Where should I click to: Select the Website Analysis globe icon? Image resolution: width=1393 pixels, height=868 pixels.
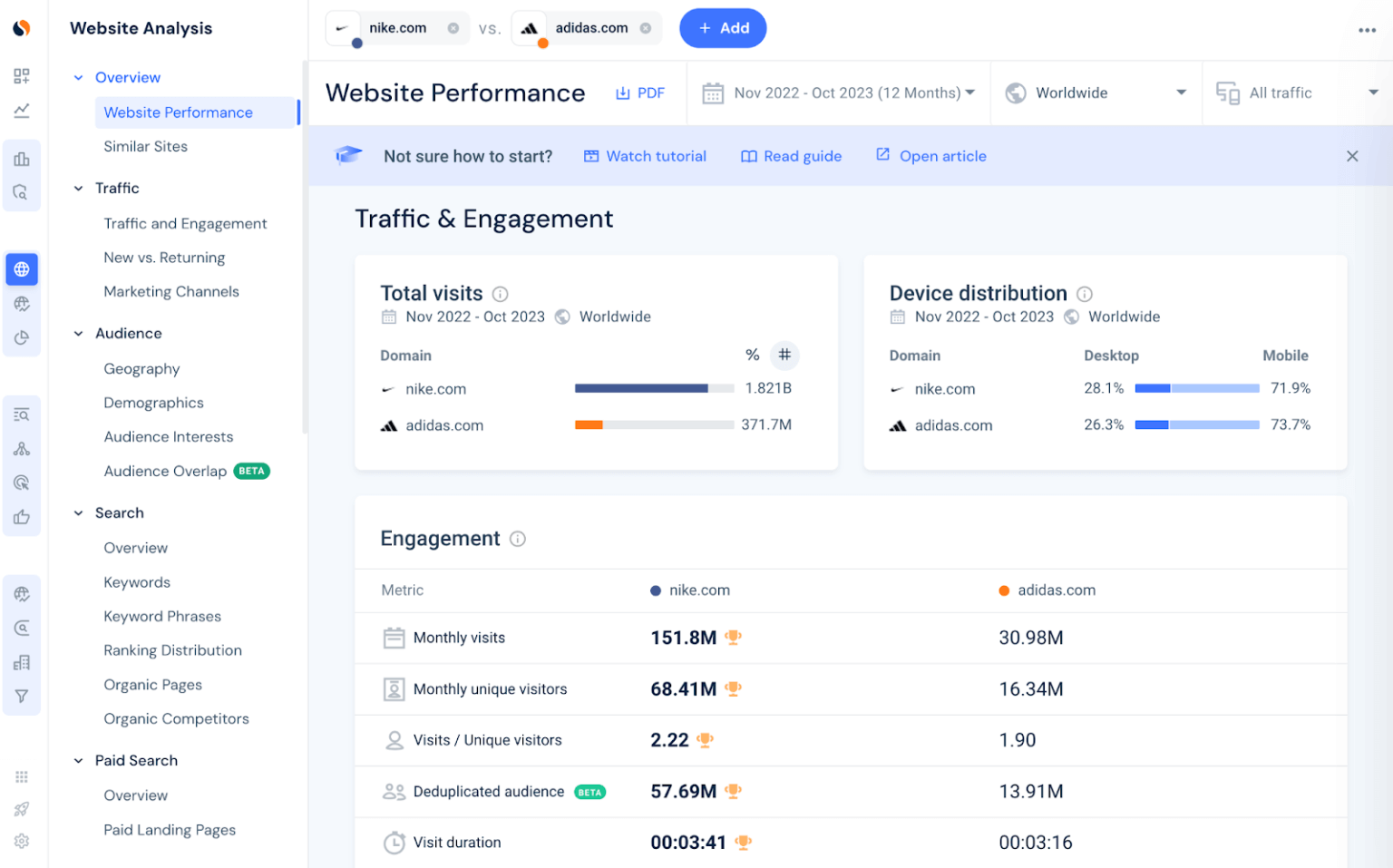pos(21,268)
